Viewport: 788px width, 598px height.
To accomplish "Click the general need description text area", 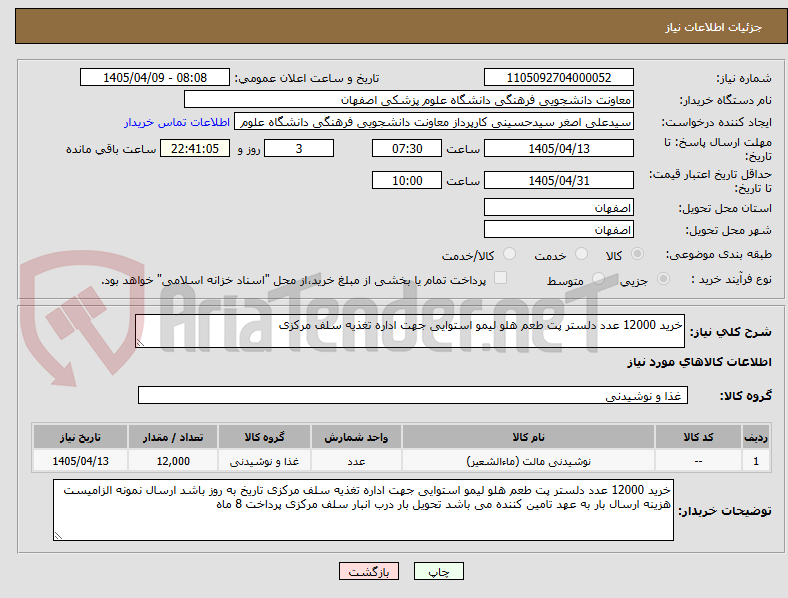I will pyautogui.click(x=410, y=331).
